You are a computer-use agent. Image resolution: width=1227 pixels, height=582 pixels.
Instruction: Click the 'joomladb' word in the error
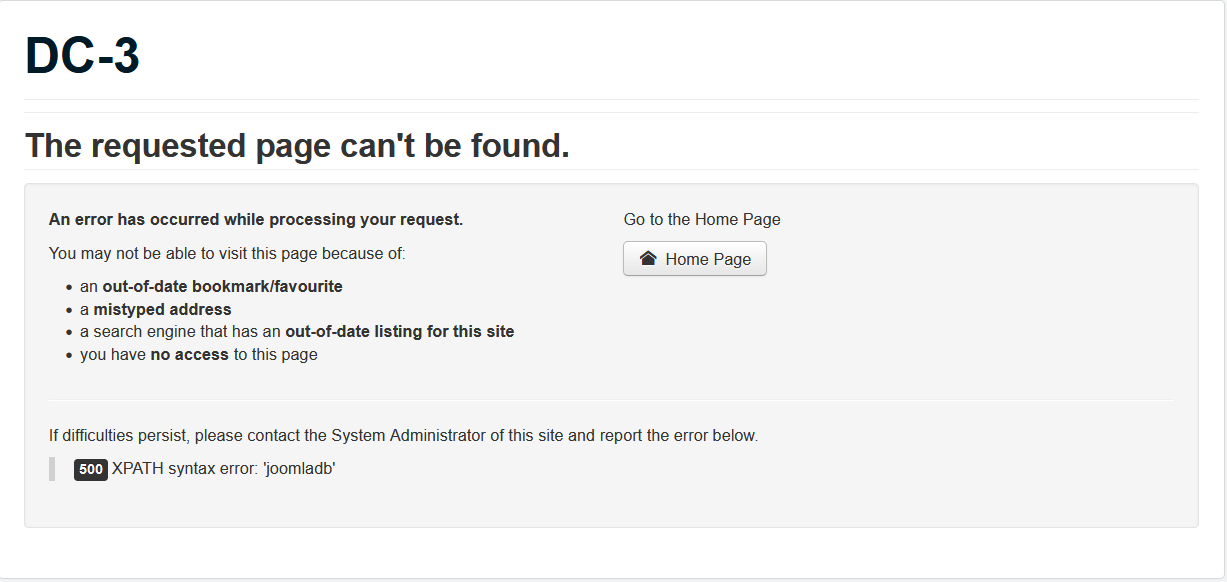(298, 468)
